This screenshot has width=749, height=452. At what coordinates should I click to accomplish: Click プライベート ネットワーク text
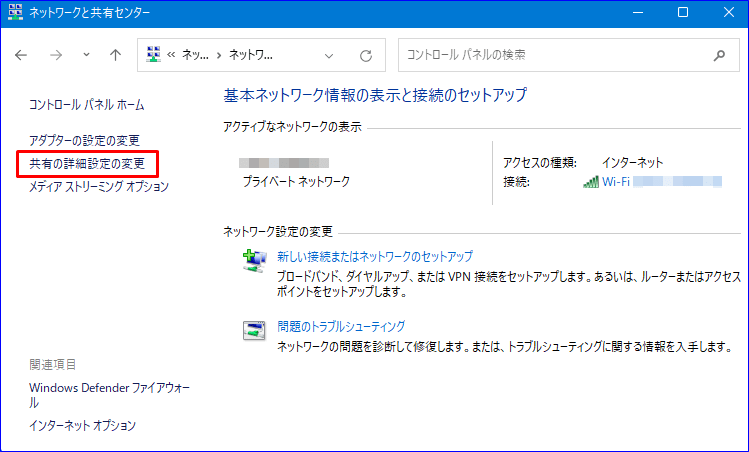click(296, 182)
